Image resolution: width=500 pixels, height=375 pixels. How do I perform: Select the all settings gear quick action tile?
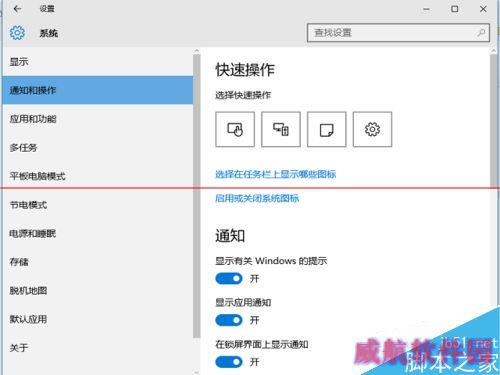coord(372,129)
